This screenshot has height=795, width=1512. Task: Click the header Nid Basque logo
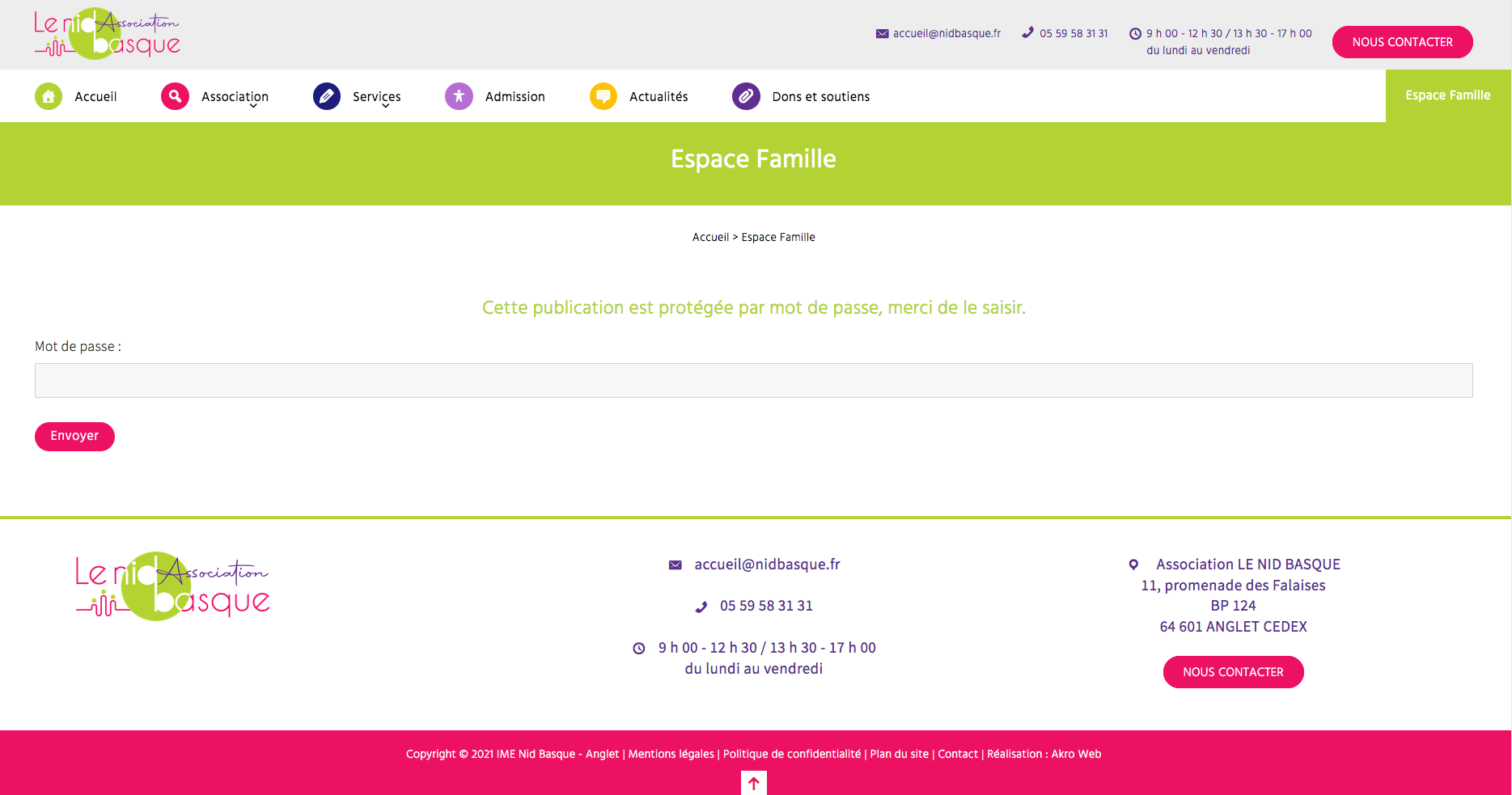coord(108,34)
